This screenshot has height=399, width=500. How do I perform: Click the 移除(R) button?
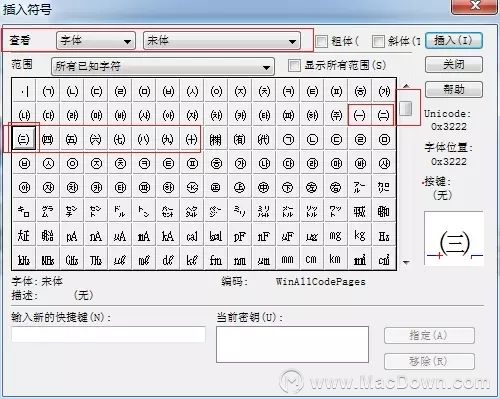click(429, 361)
